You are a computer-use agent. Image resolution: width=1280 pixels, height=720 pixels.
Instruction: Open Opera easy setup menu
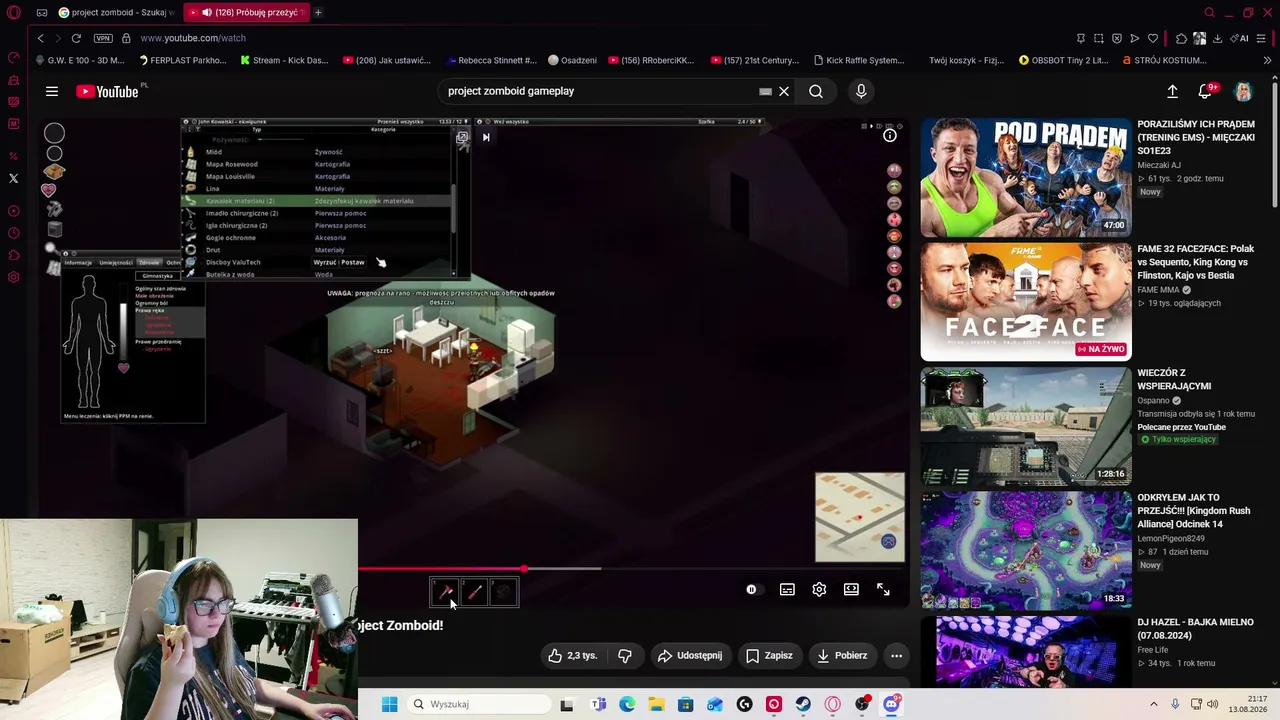(1263, 38)
